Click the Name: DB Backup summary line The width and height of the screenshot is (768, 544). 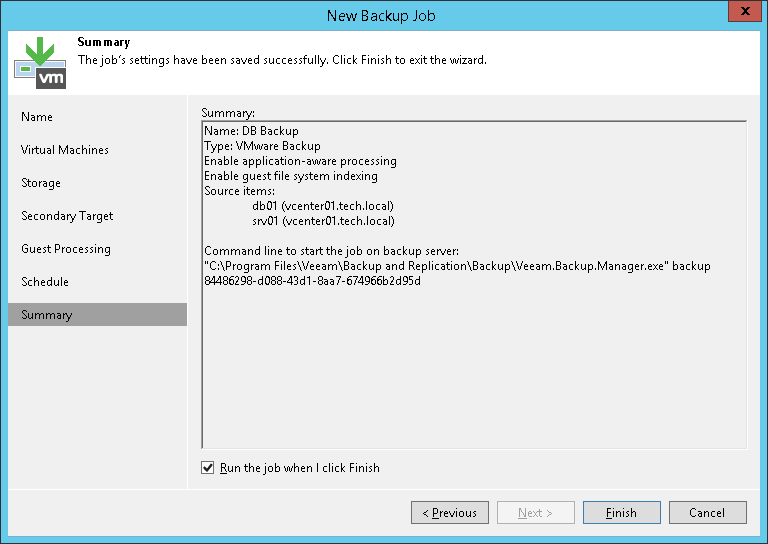point(251,131)
